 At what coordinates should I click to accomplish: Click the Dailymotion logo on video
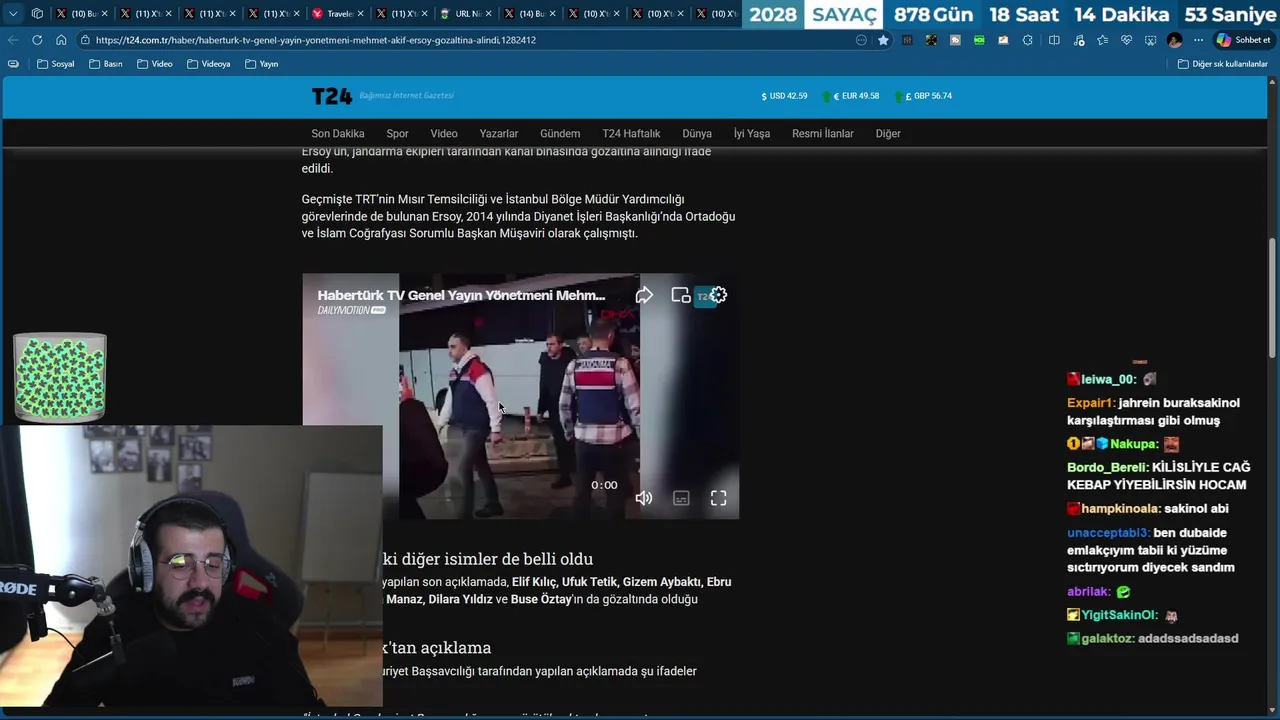click(x=351, y=310)
